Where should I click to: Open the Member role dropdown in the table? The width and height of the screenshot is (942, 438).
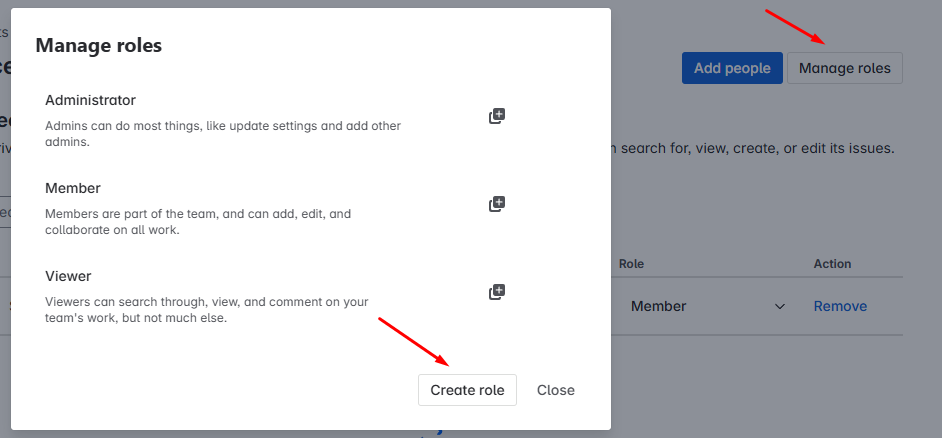click(709, 306)
